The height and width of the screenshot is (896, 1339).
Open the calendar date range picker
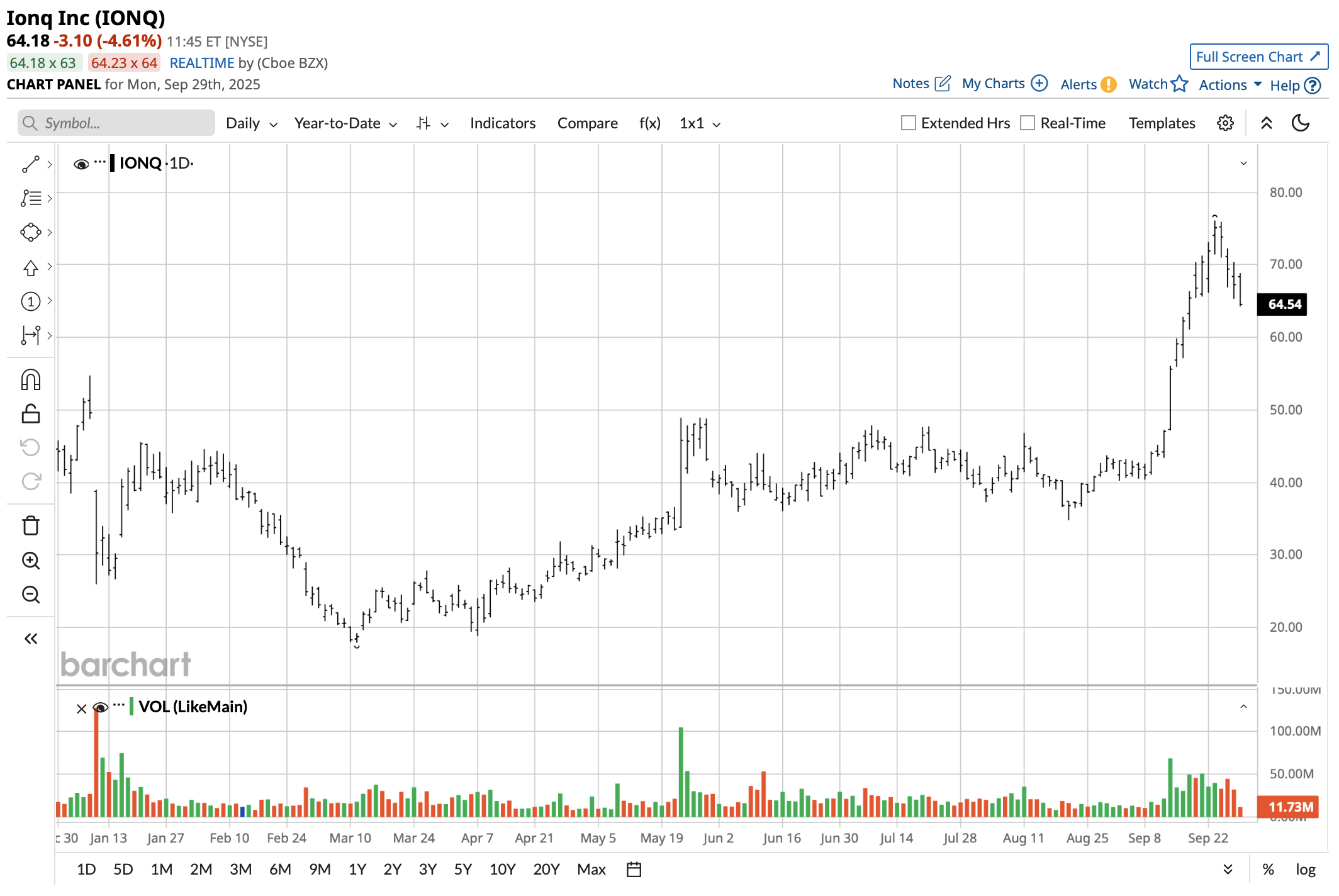634,870
